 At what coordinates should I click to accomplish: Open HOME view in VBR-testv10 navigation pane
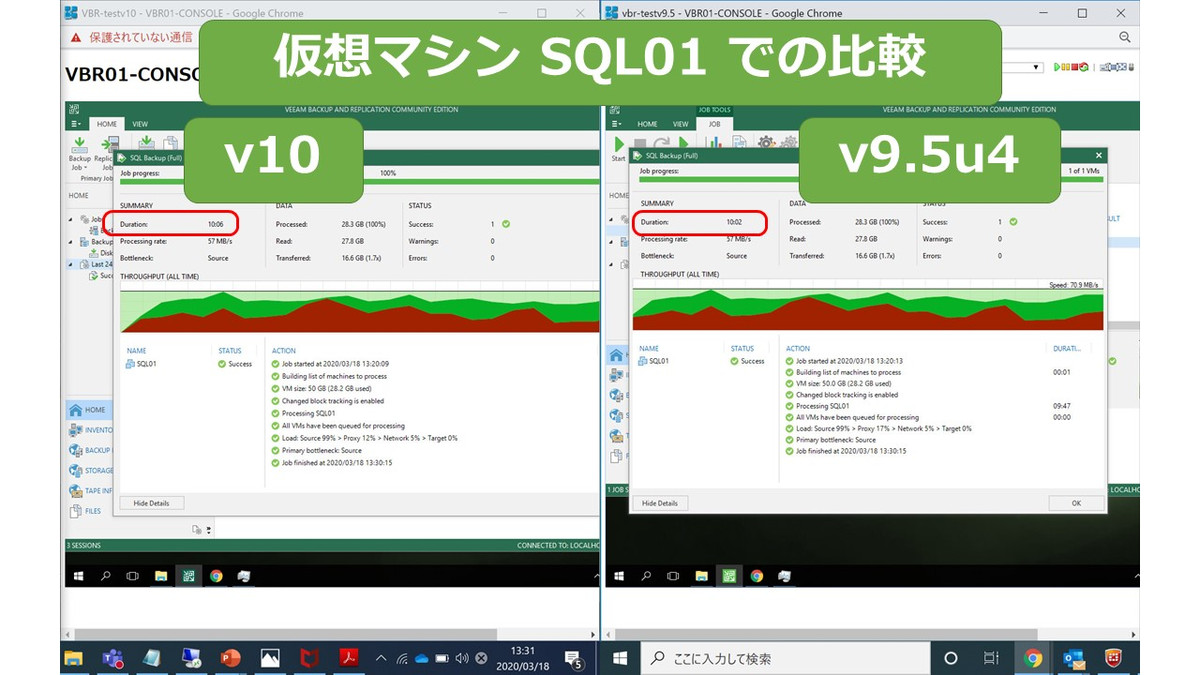click(x=88, y=410)
